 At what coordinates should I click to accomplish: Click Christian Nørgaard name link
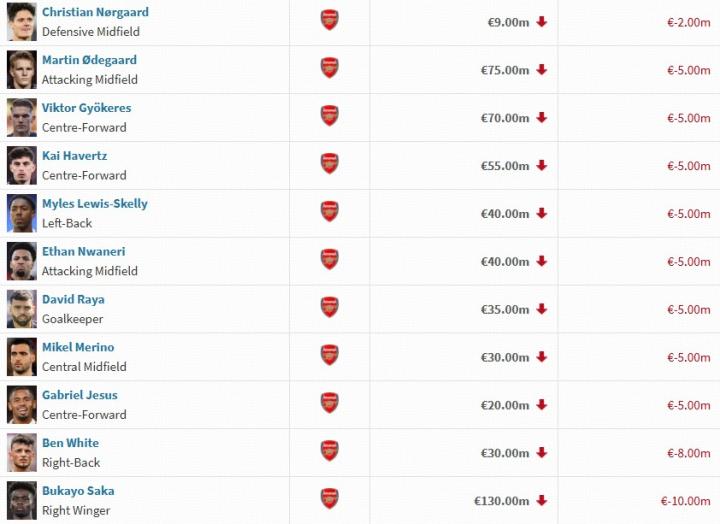click(95, 12)
